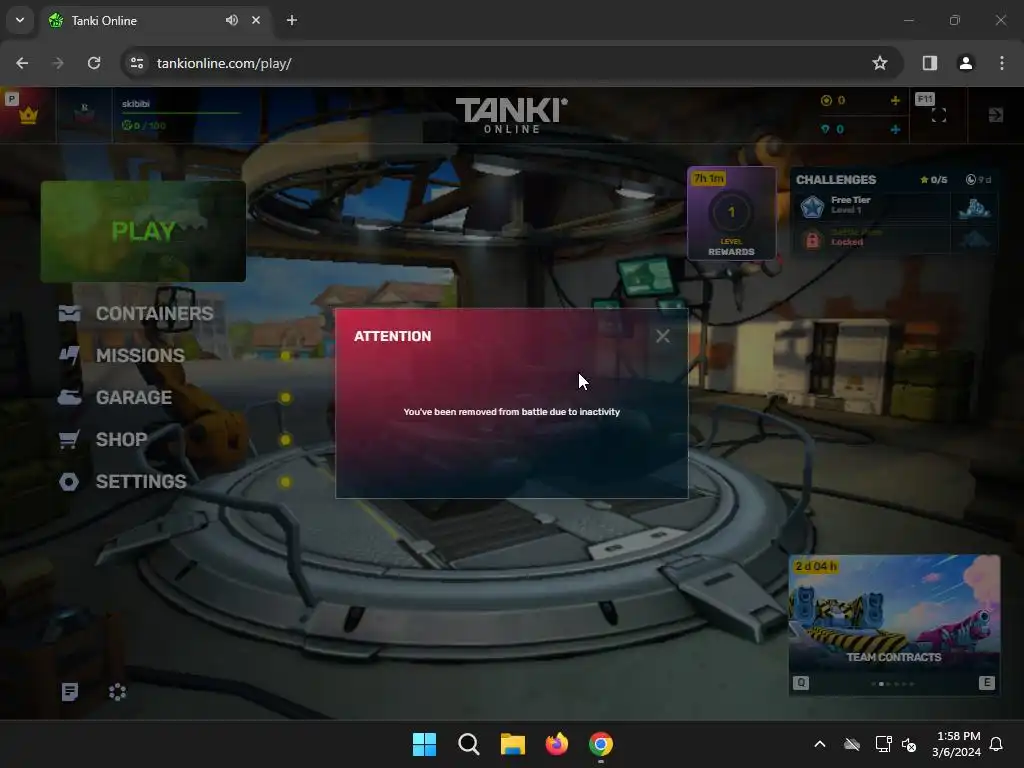Go to previous banner with Q
The width and height of the screenshot is (1024, 768).
[x=801, y=683]
